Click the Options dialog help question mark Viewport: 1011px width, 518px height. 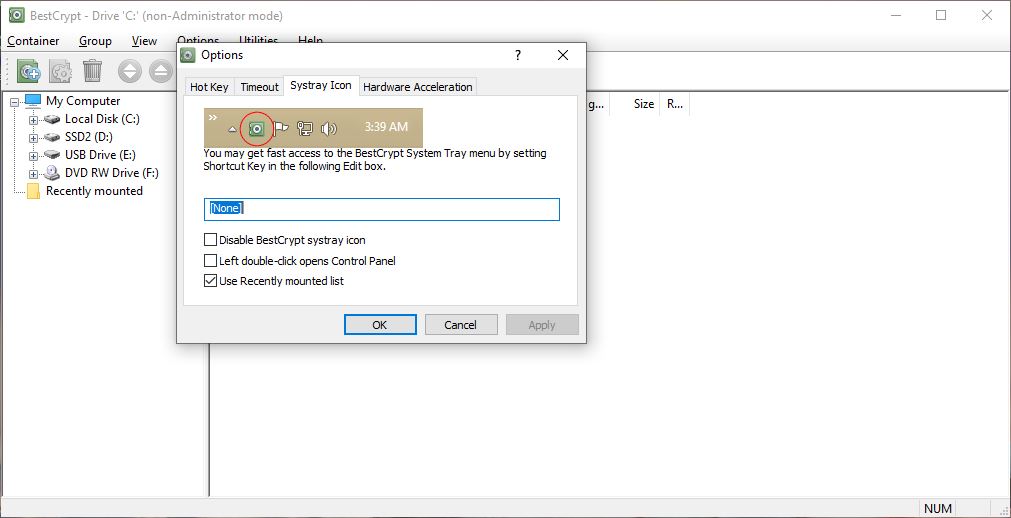[x=517, y=56]
